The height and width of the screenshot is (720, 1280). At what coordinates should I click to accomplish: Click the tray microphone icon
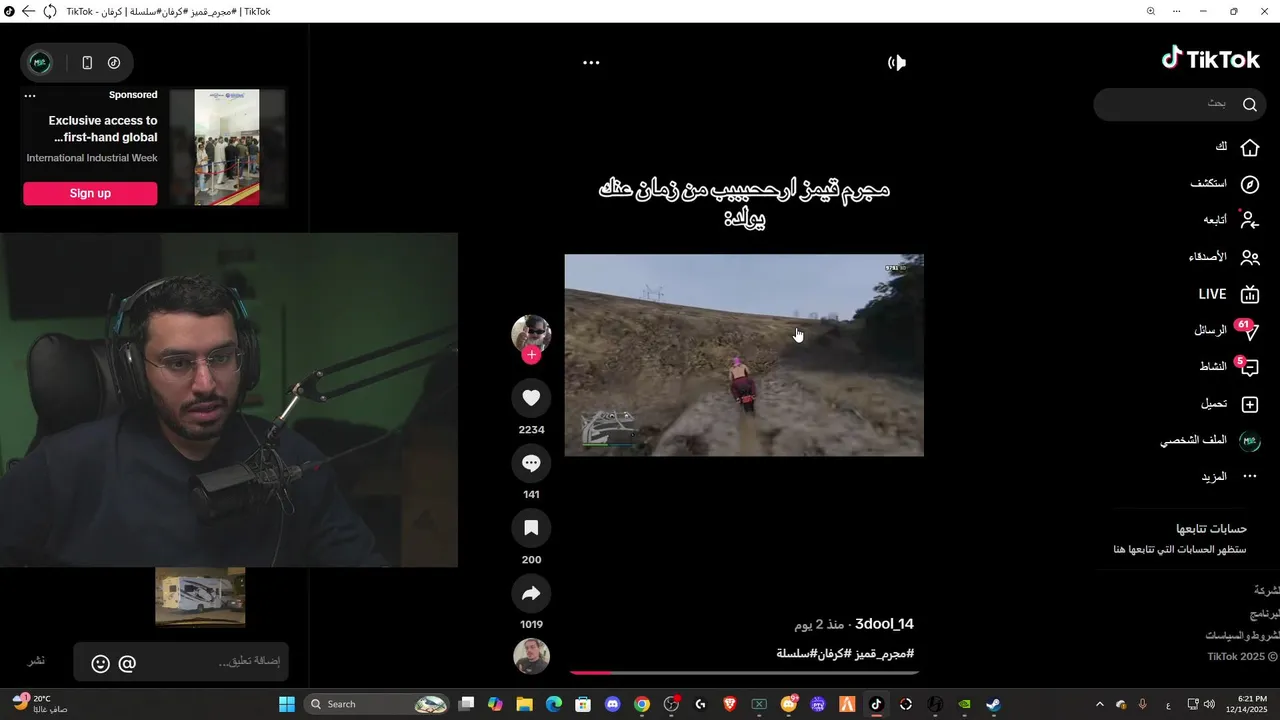[1143, 704]
